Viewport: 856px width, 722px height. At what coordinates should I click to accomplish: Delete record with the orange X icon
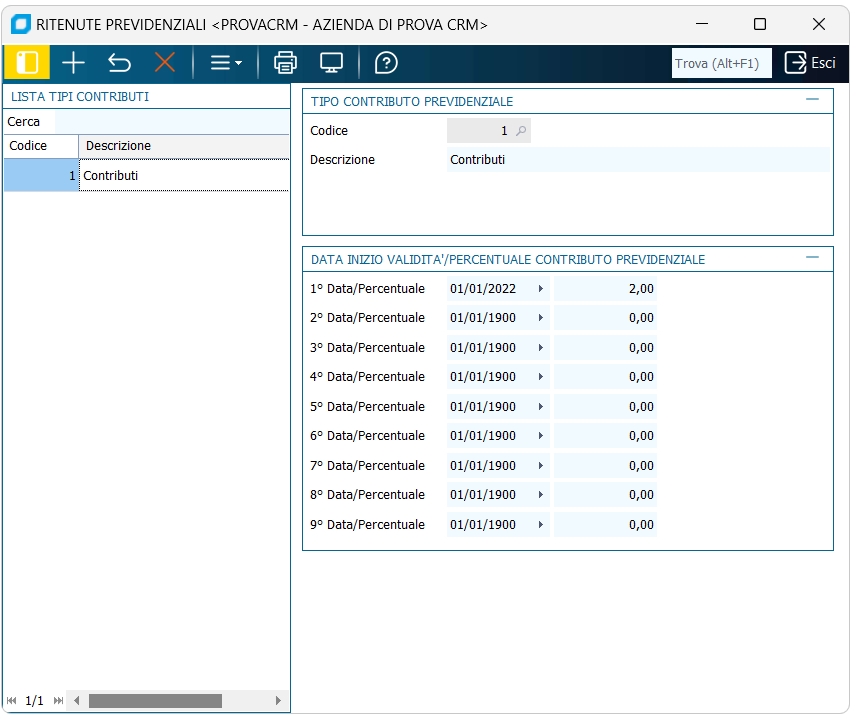click(165, 63)
